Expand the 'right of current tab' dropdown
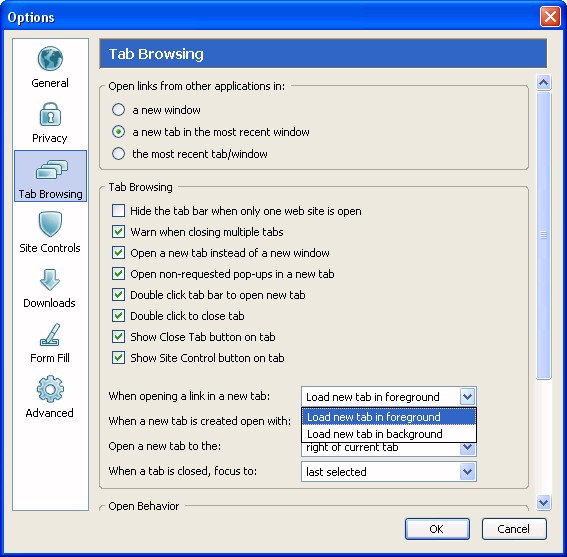567x557 pixels. click(x=467, y=448)
